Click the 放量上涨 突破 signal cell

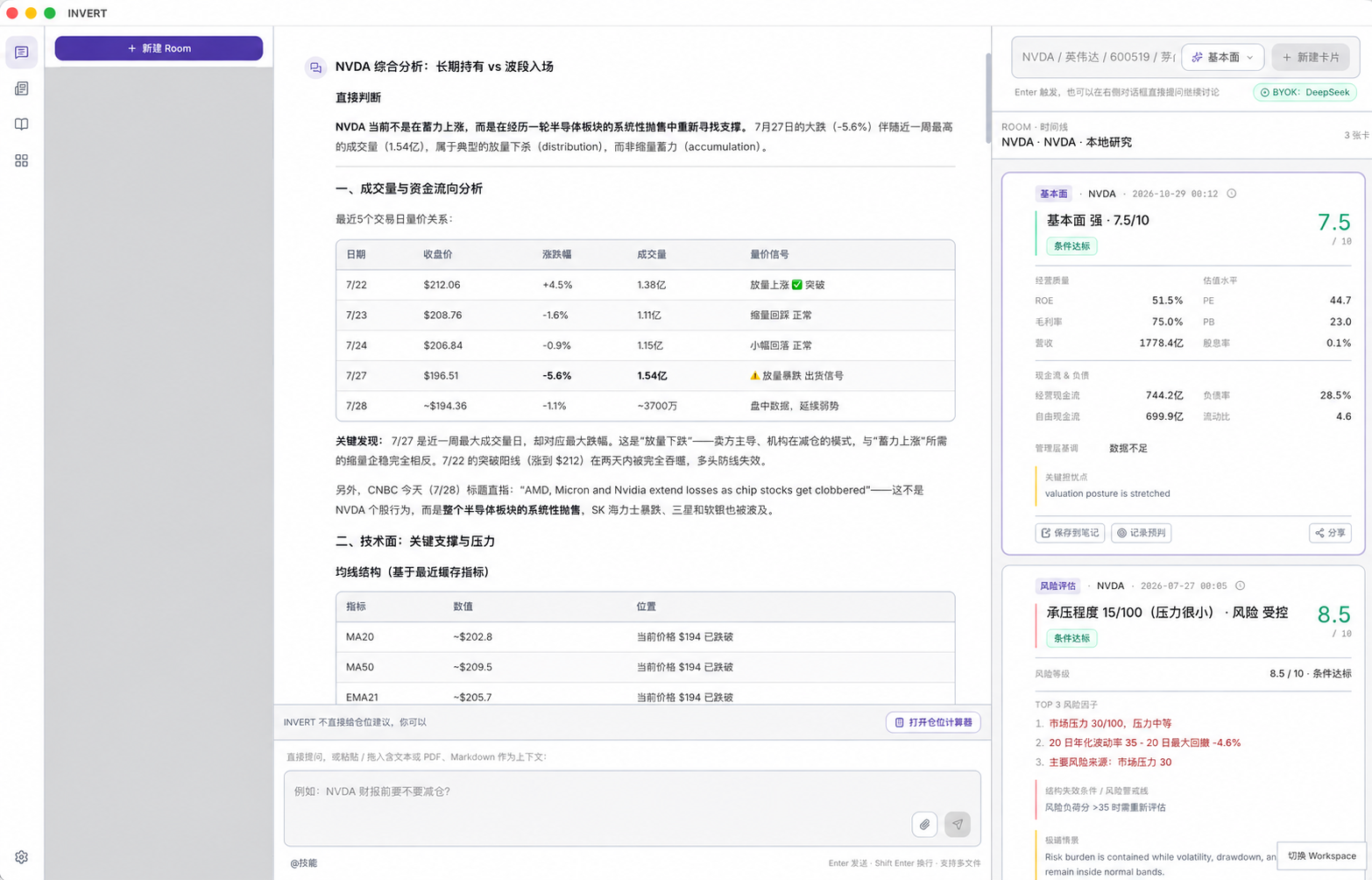(787, 285)
